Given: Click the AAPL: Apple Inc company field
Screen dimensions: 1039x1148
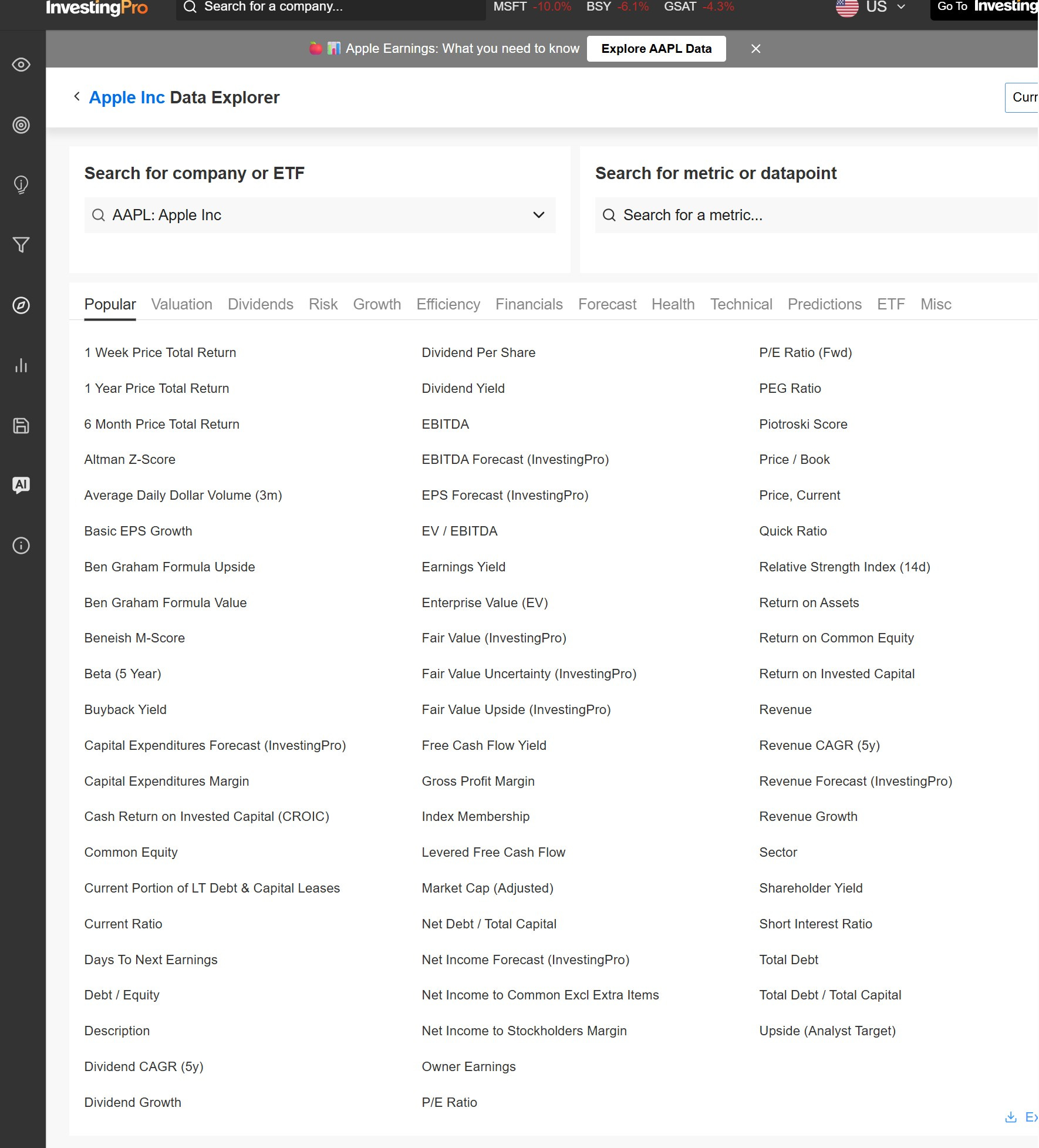Looking at the screenshot, I should pos(320,215).
